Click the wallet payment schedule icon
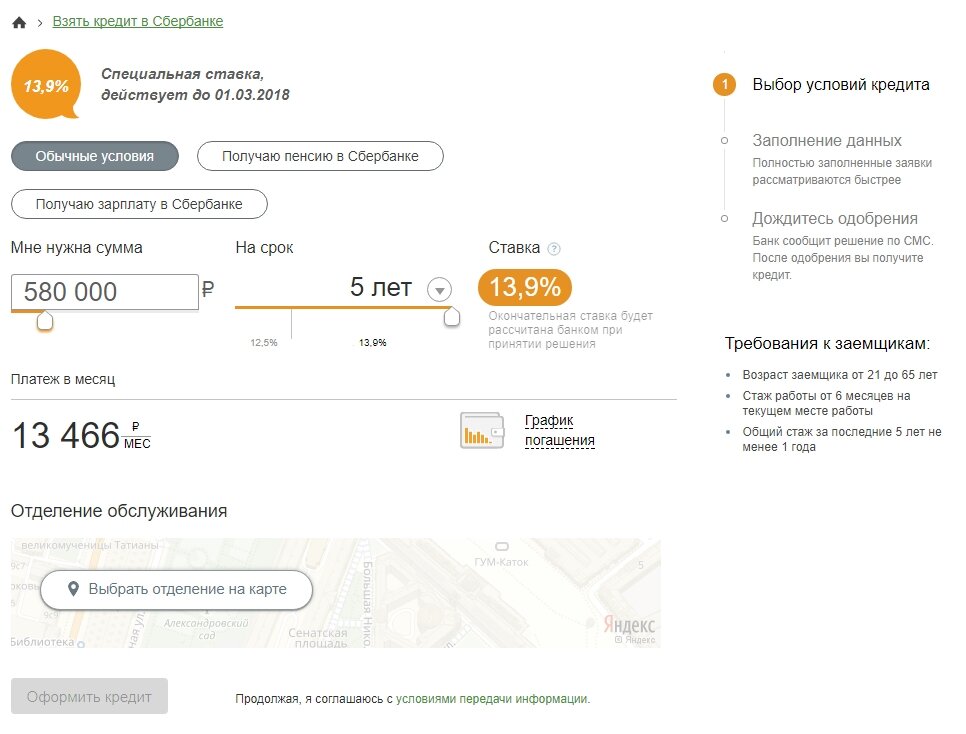The width and height of the screenshot is (966, 734). pyautogui.click(x=482, y=430)
